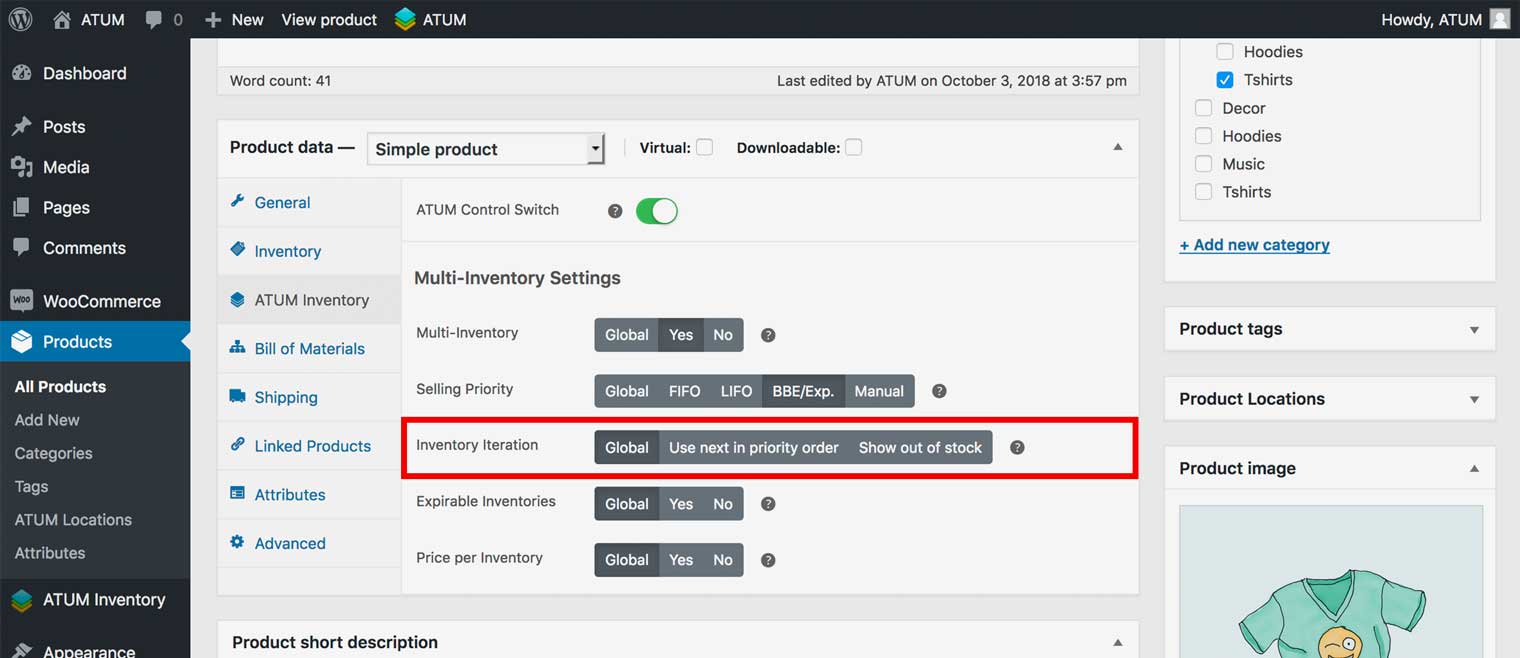Click the ATUM layered logo in top bar
This screenshot has width=1520, height=658.
pos(405,19)
